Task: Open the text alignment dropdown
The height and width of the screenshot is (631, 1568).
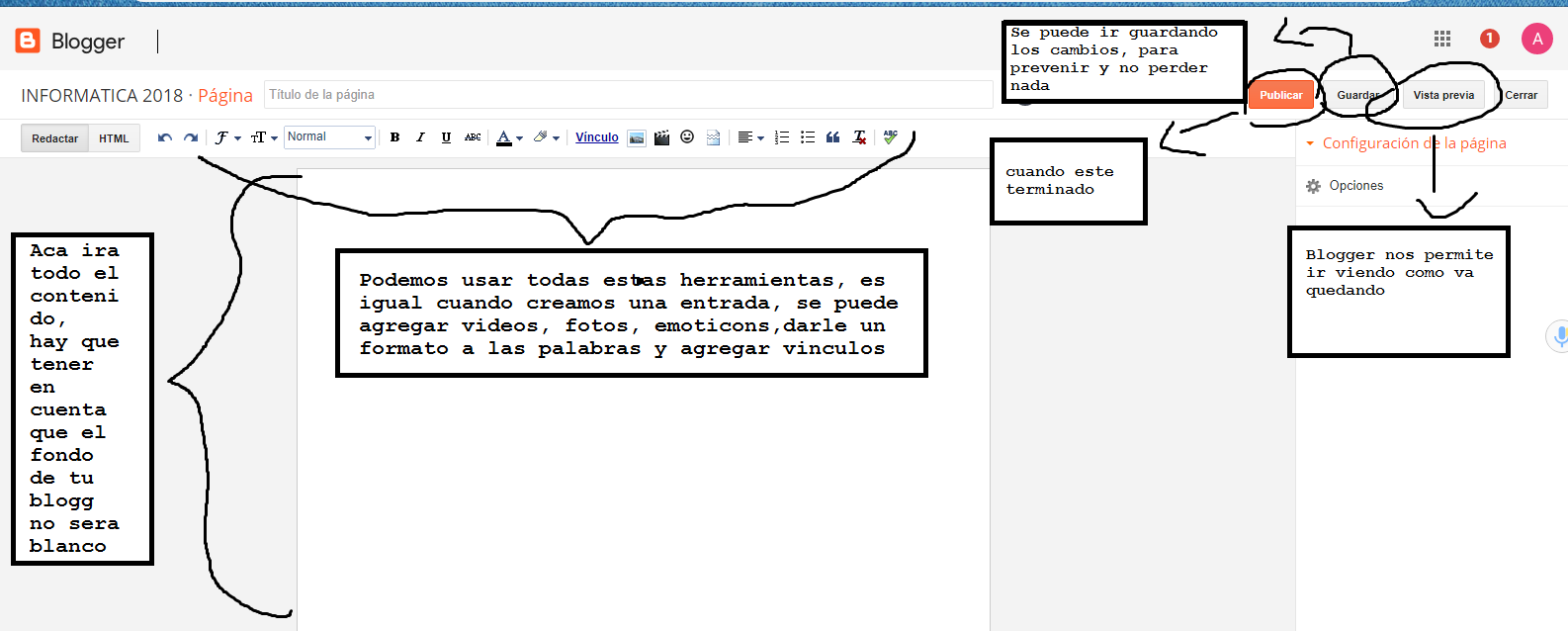Action: (750, 137)
